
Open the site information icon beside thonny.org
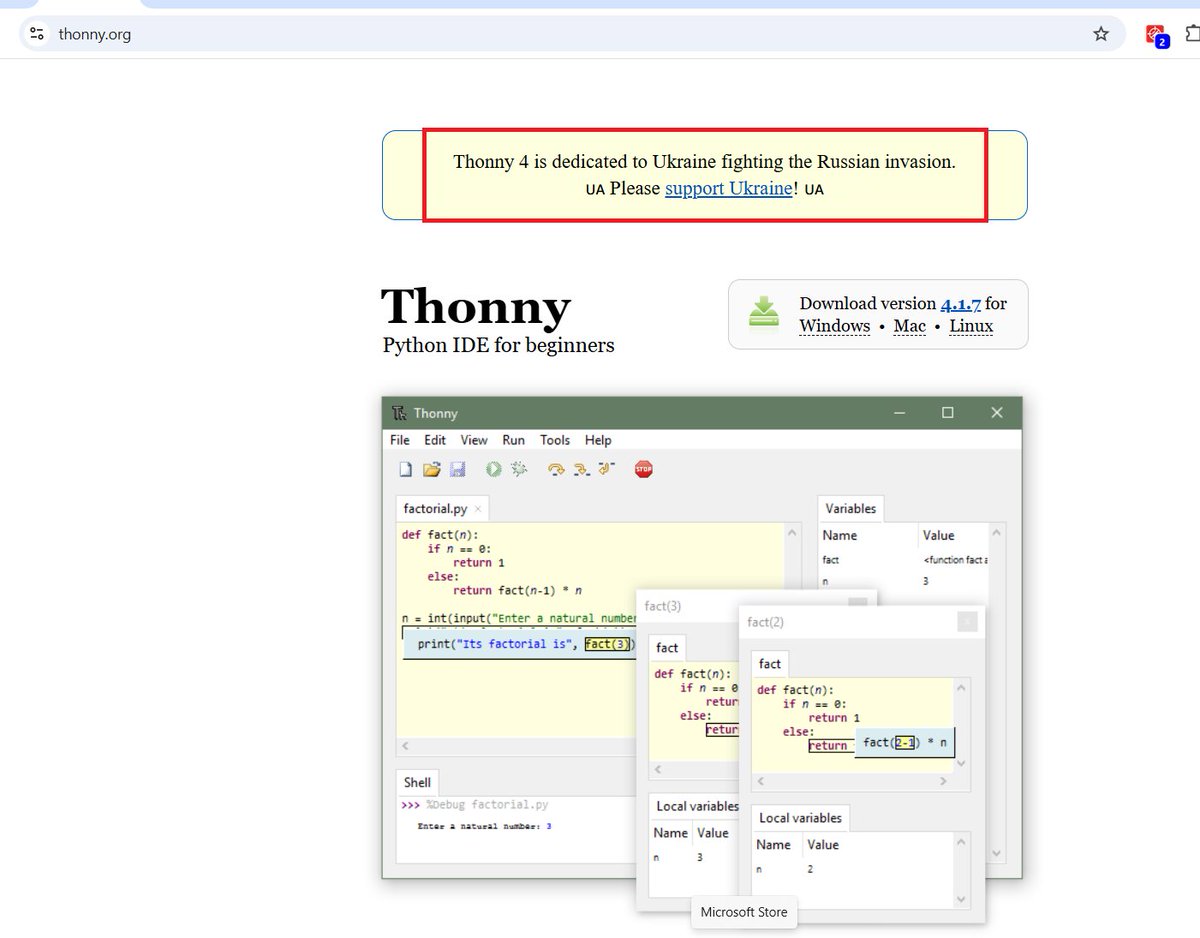click(37, 34)
